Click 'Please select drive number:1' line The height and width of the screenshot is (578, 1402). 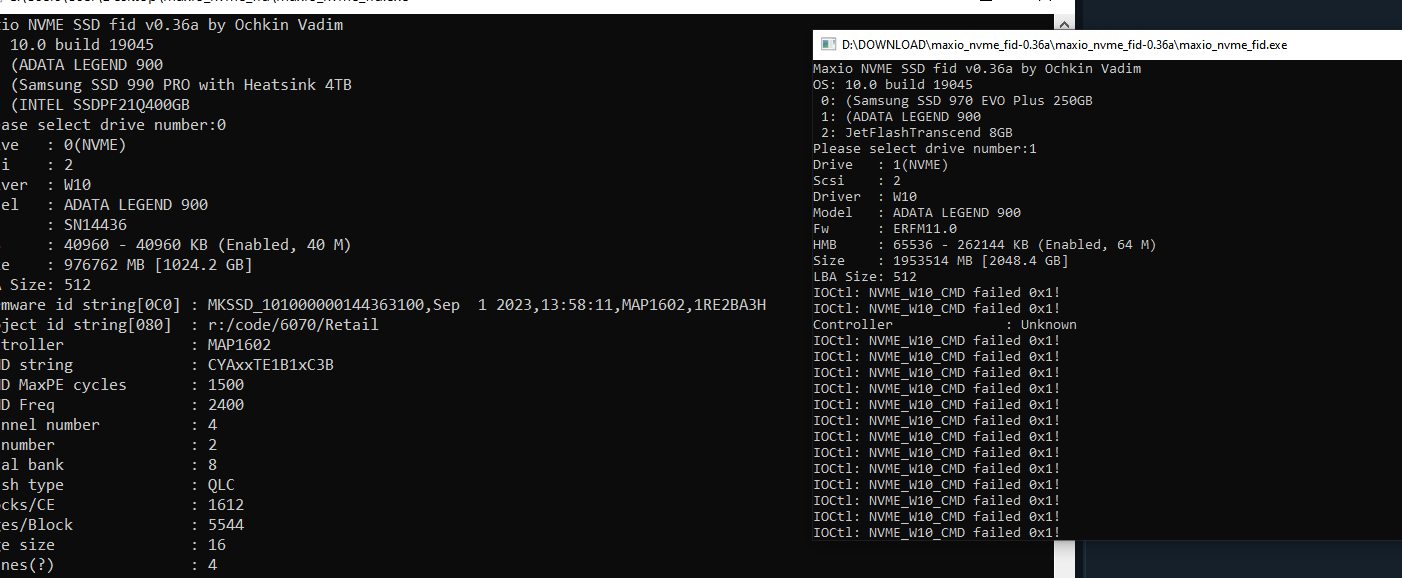pos(925,149)
